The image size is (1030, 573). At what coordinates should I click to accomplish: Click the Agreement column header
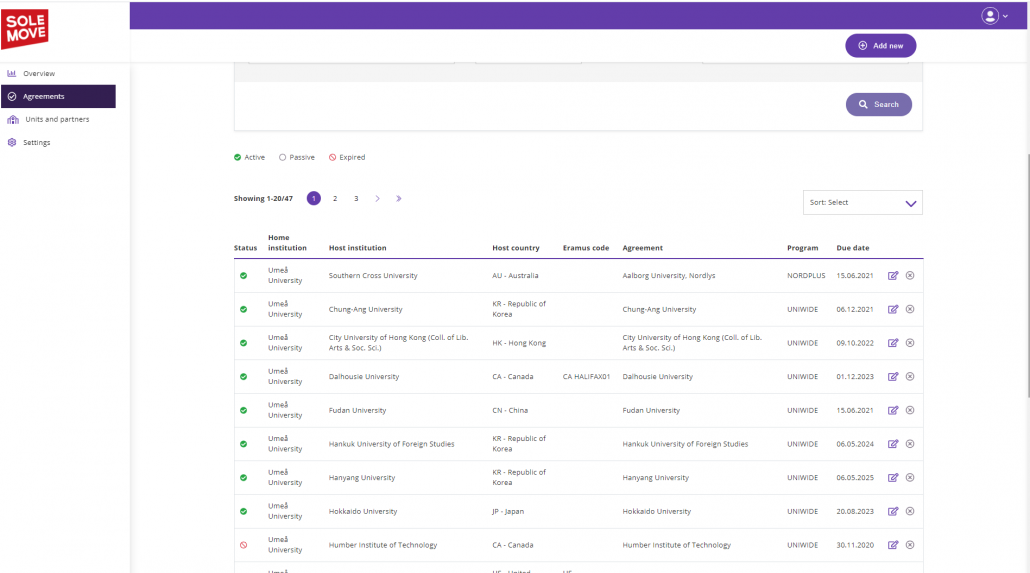pos(642,248)
